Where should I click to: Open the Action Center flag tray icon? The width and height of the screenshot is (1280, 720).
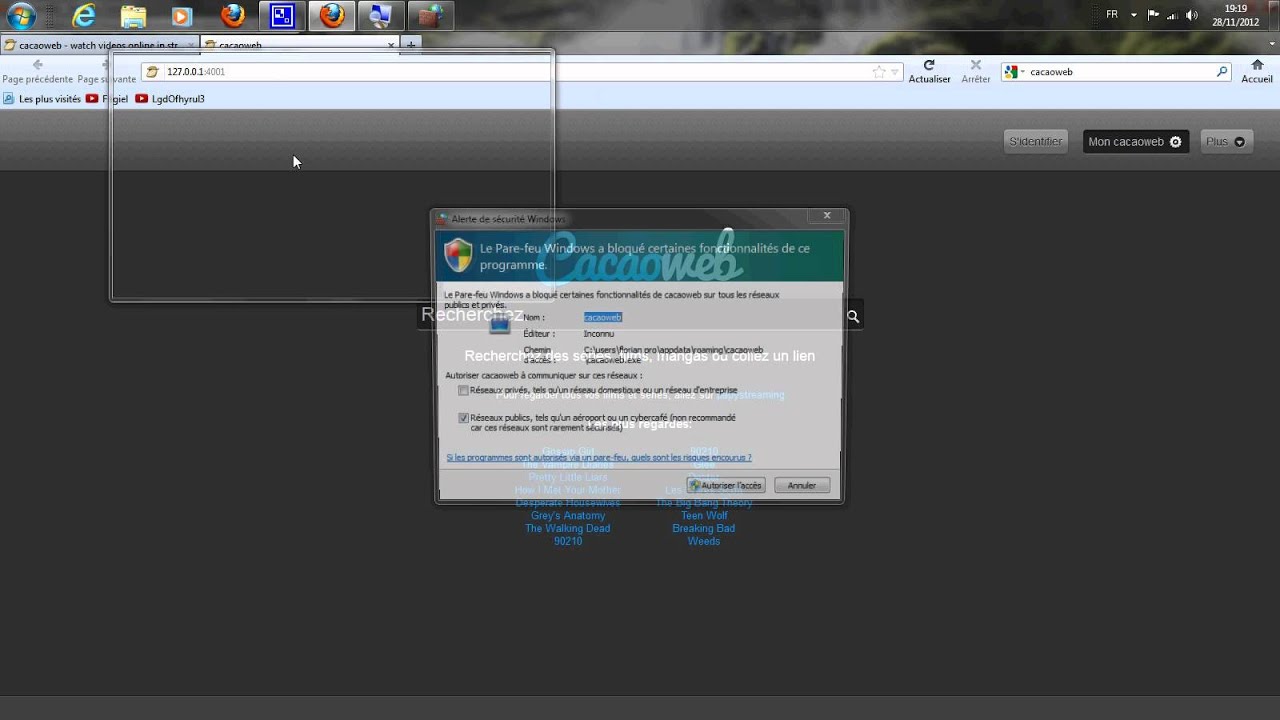tap(1153, 15)
